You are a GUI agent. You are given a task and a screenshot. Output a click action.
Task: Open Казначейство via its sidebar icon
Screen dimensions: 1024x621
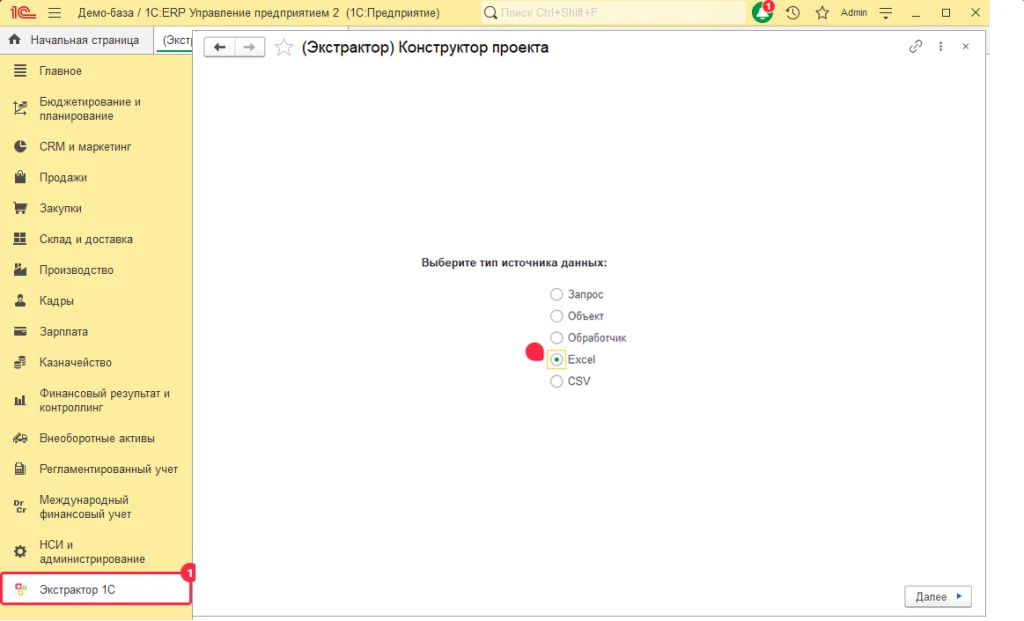tap(21, 362)
